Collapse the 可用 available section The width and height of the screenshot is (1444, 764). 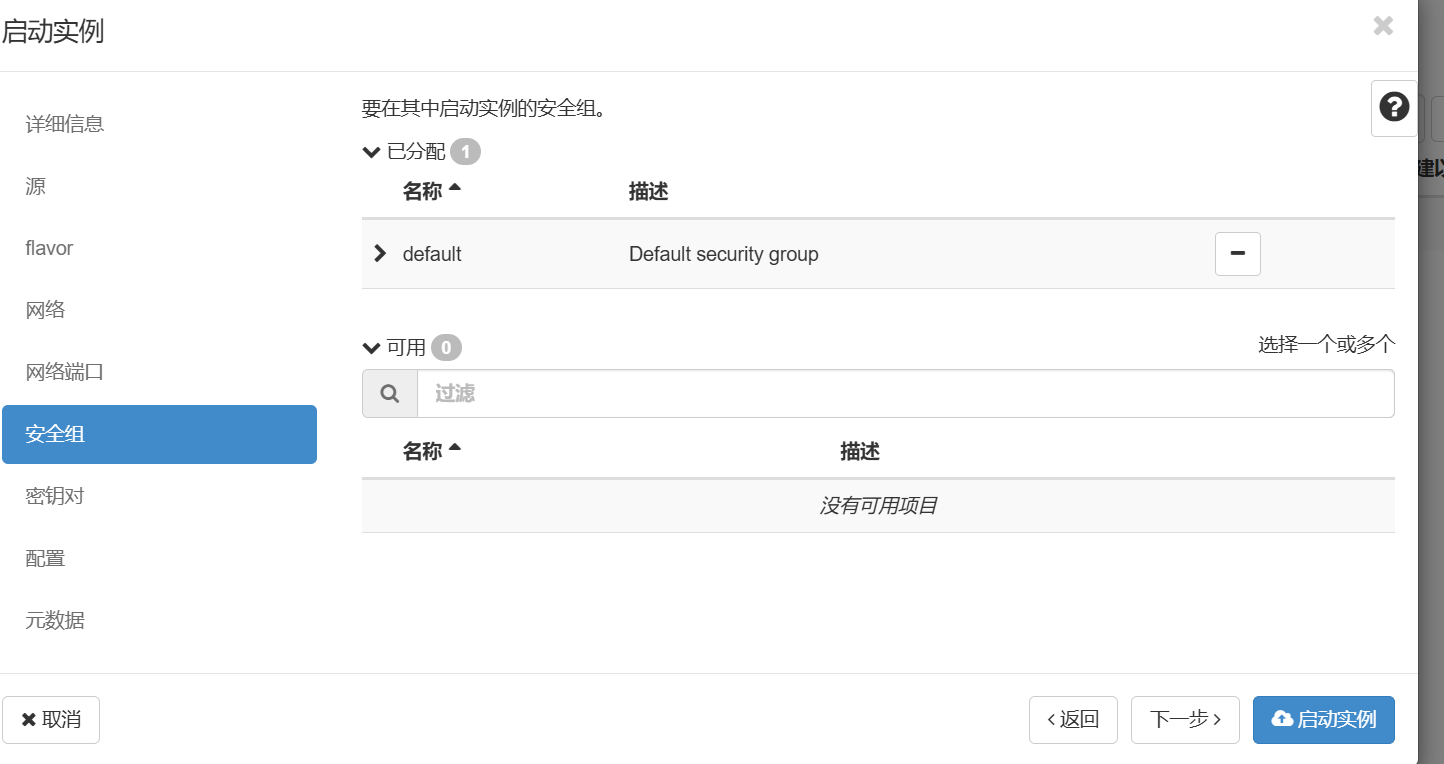(x=395, y=348)
